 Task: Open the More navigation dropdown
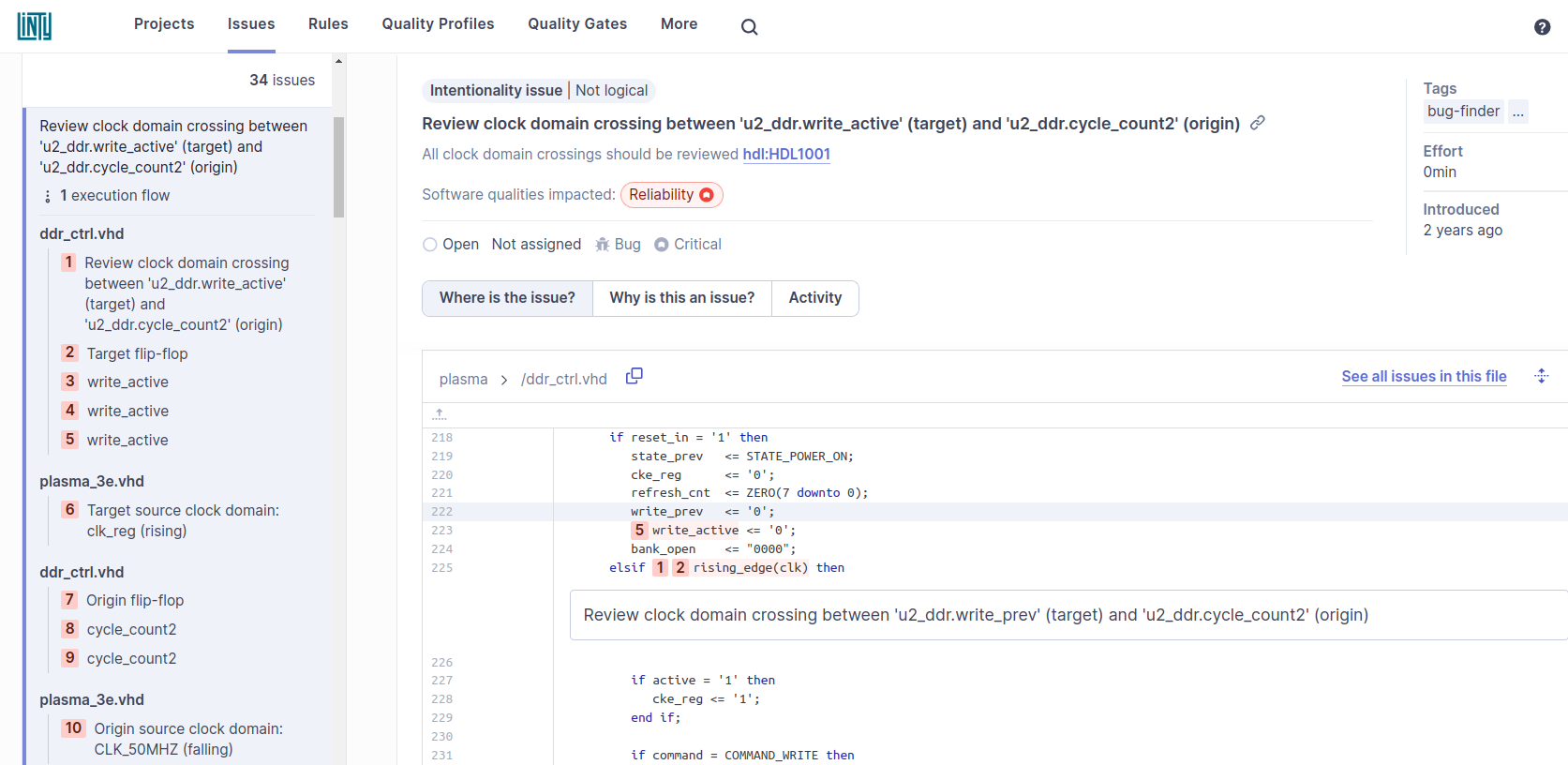pyautogui.click(x=679, y=24)
